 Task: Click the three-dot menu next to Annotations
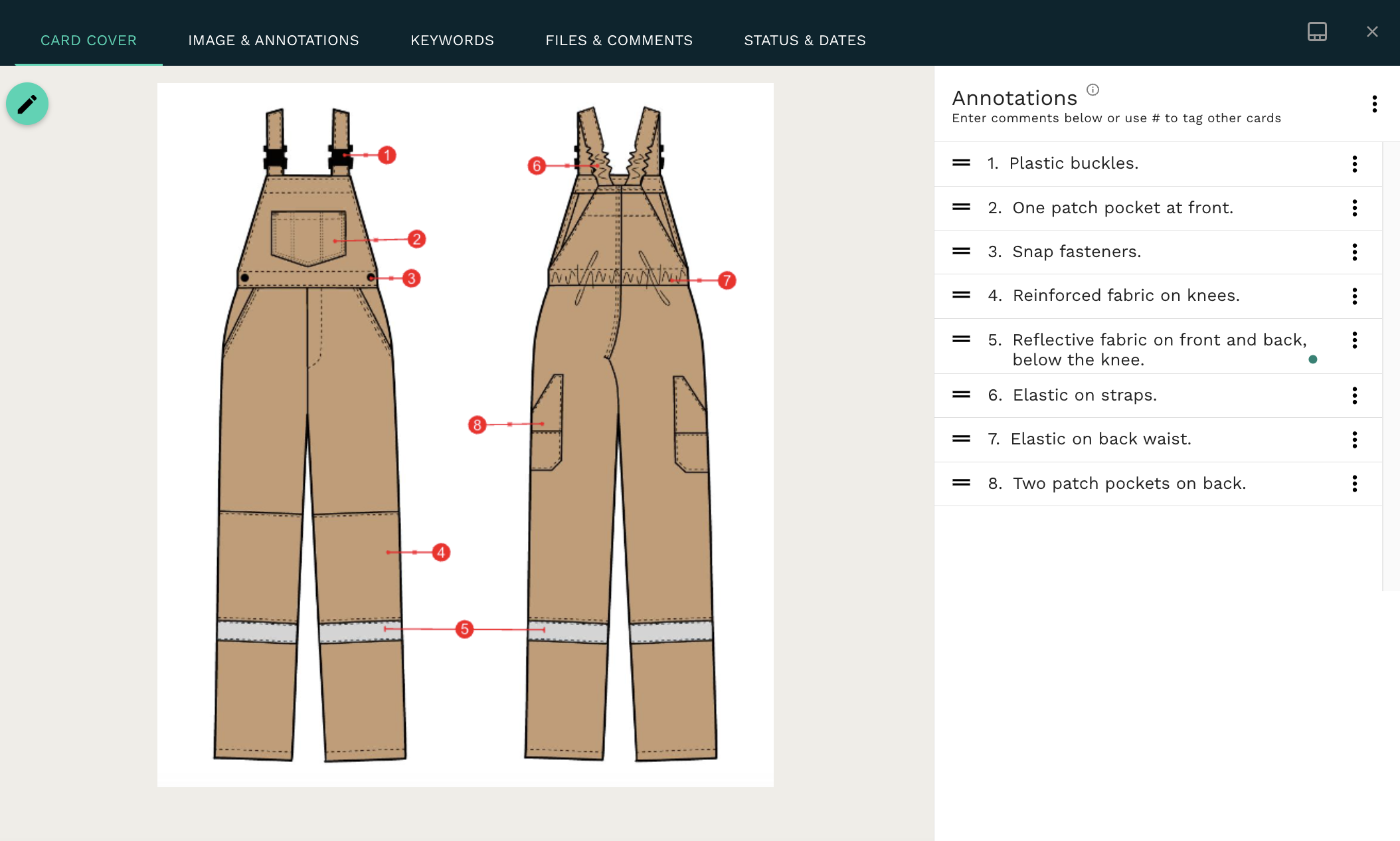click(x=1373, y=104)
